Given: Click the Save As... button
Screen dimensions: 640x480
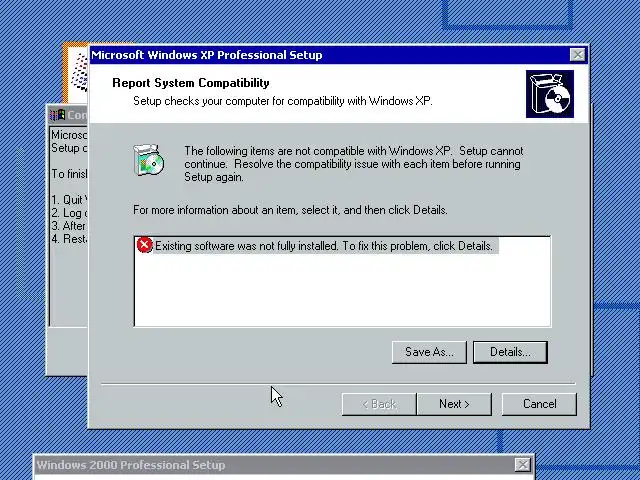Looking at the screenshot, I should click(429, 352).
